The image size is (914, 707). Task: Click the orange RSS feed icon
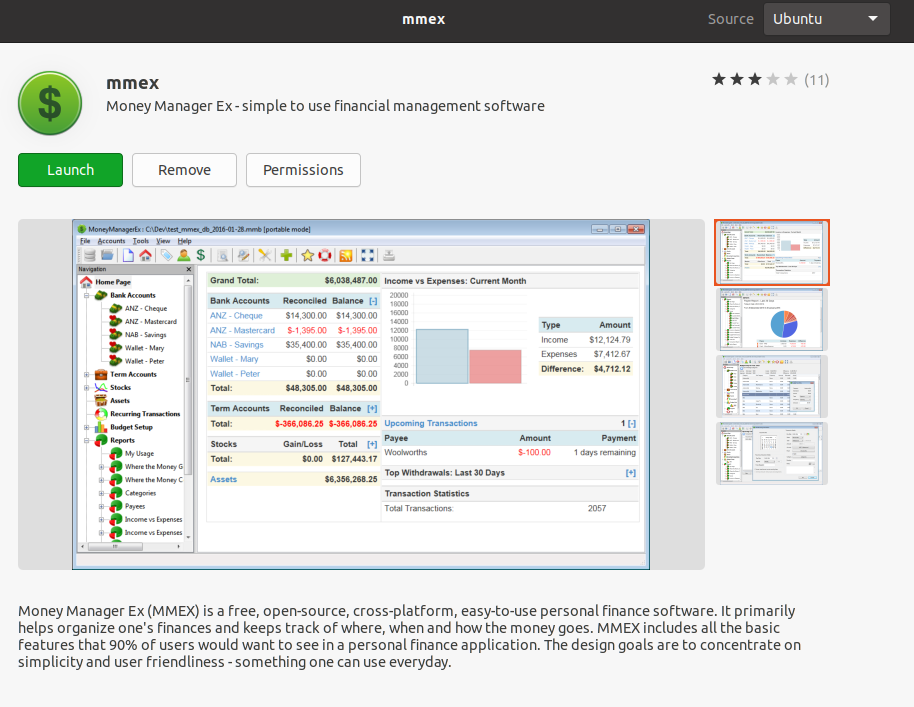point(346,255)
